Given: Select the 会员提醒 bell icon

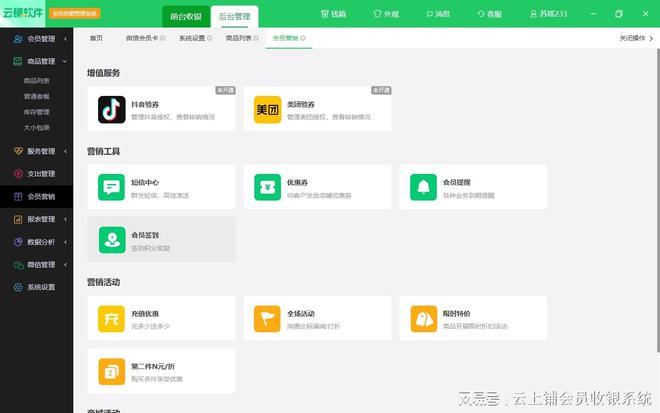Looking at the screenshot, I should pos(424,187).
